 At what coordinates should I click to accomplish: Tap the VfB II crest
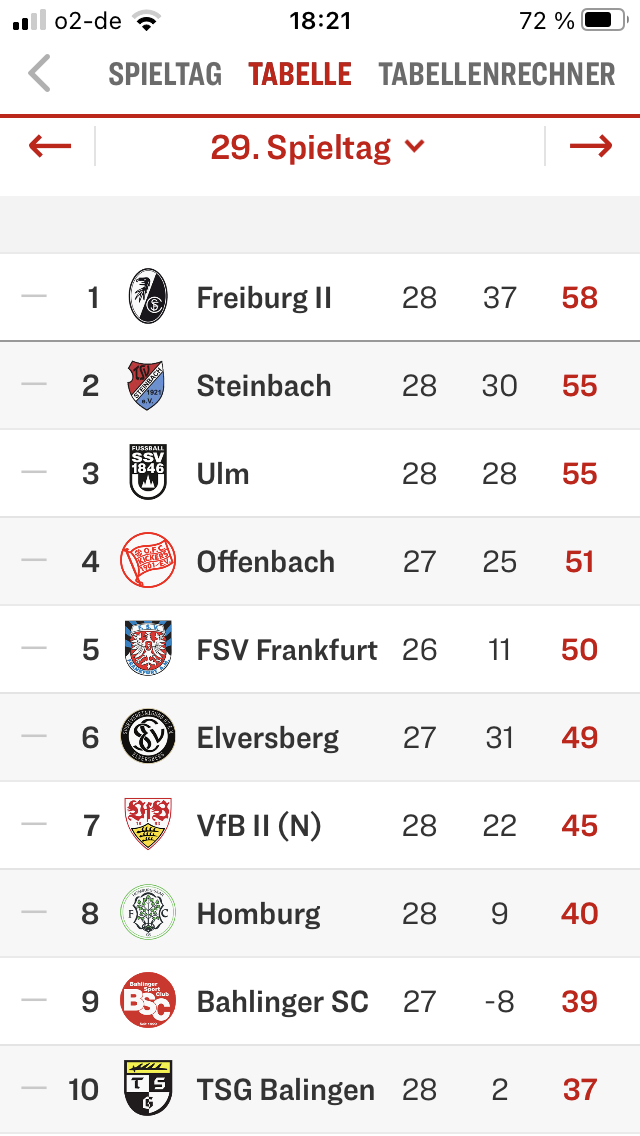click(x=148, y=824)
